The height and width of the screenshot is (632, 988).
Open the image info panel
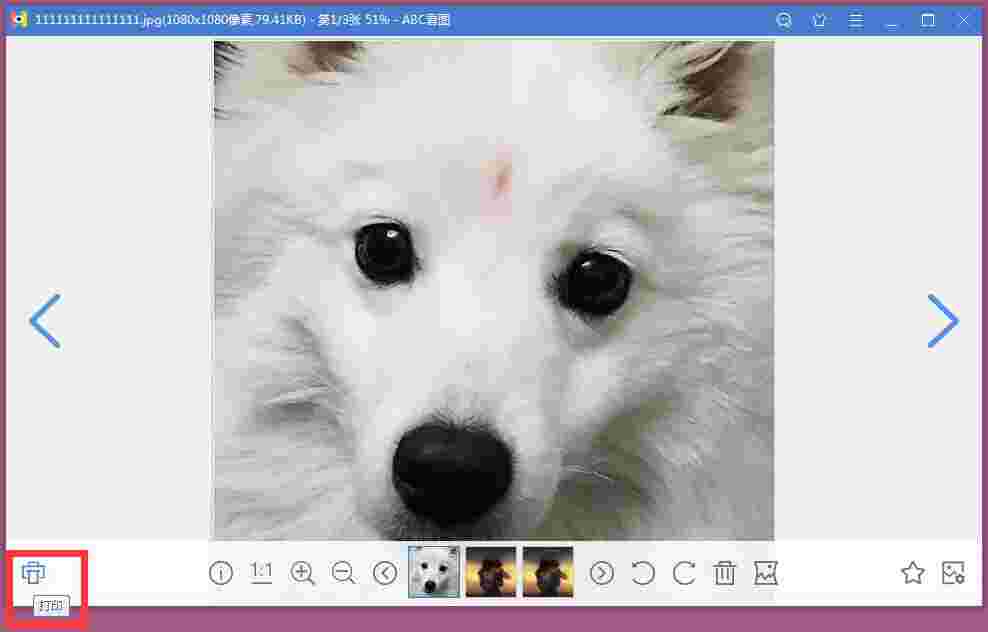[x=220, y=573]
